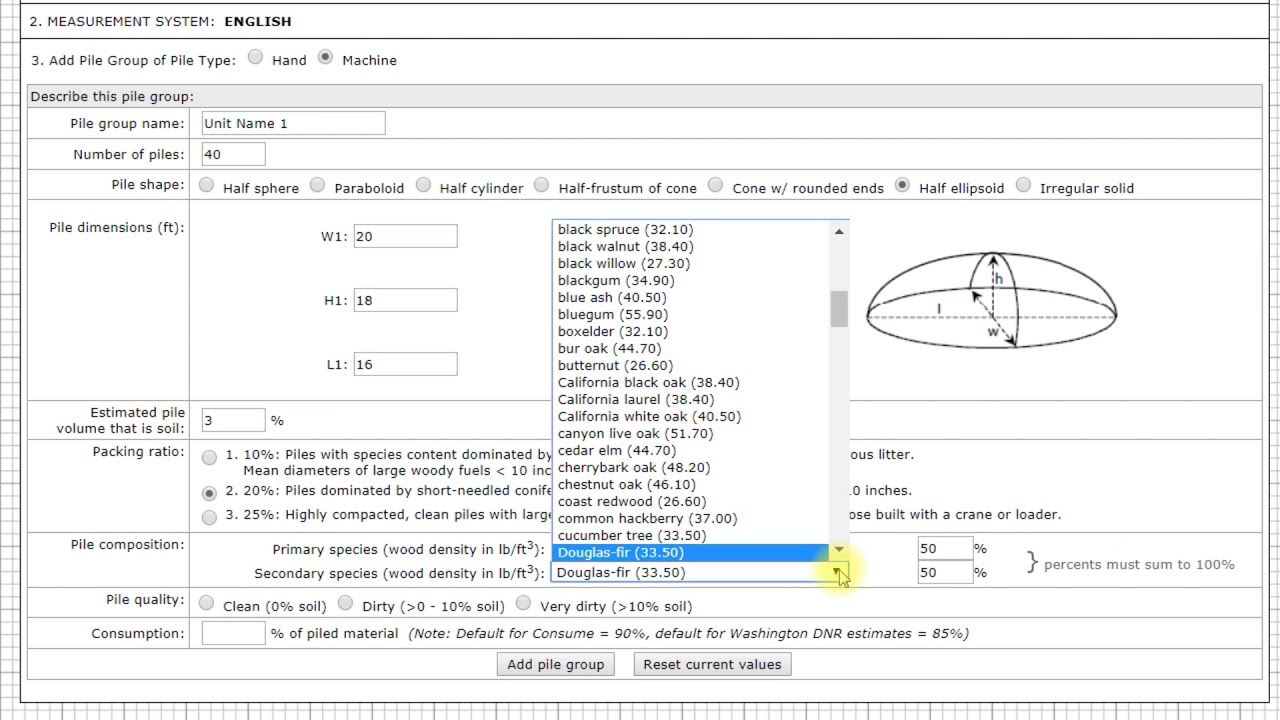Select packing ratio option 3 (25%)
Screen dimensions: 1280x720
click(209, 517)
